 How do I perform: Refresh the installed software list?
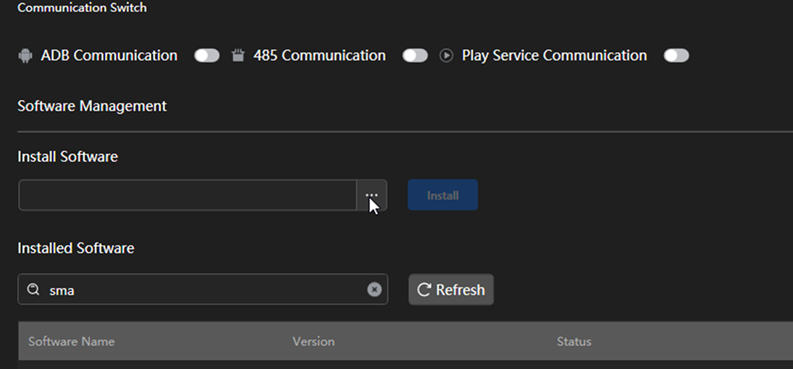tap(451, 290)
